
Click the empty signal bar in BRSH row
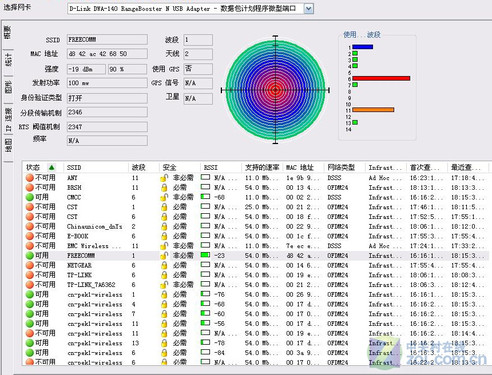(x=205, y=187)
